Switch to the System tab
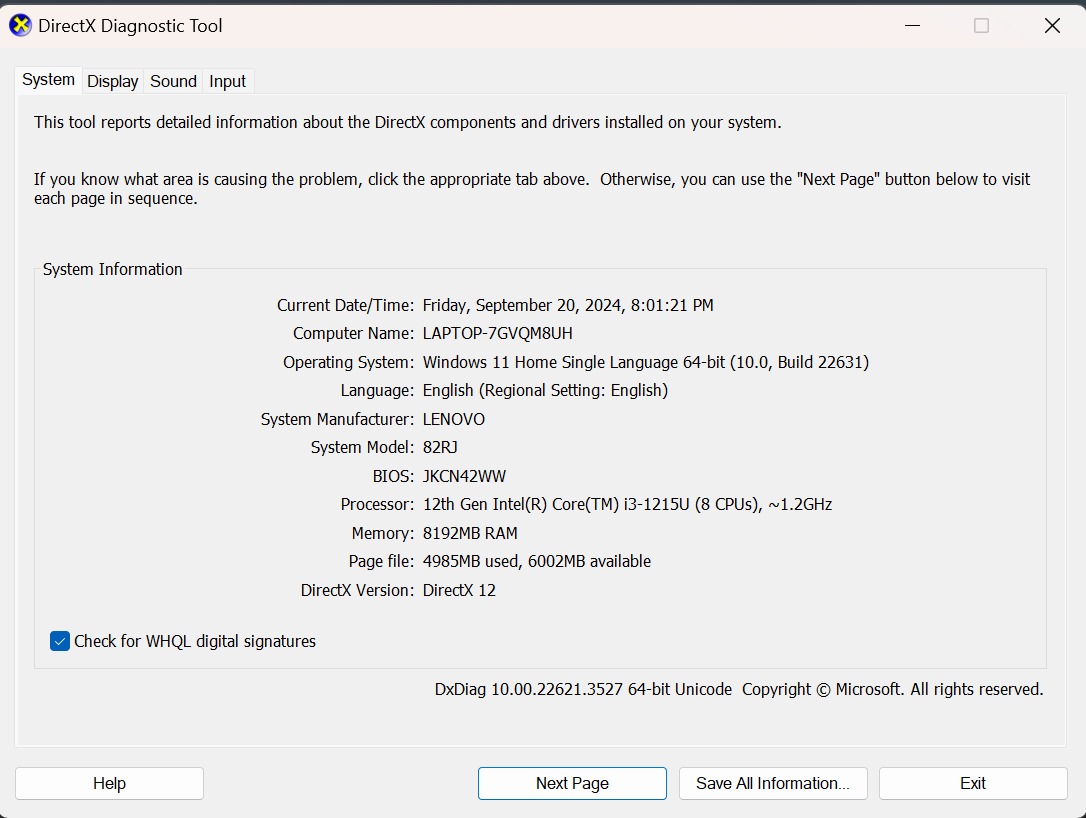The image size is (1086, 818). click(x=48, y=80)
